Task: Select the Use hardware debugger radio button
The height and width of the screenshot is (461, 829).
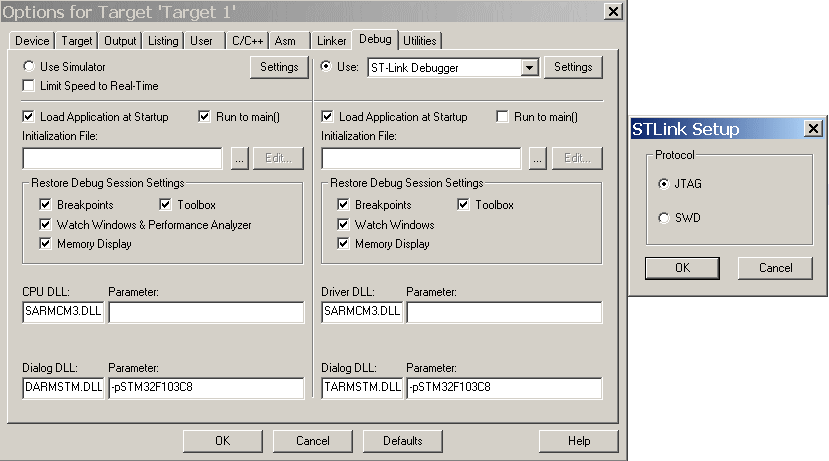Action: pos(326,66)
